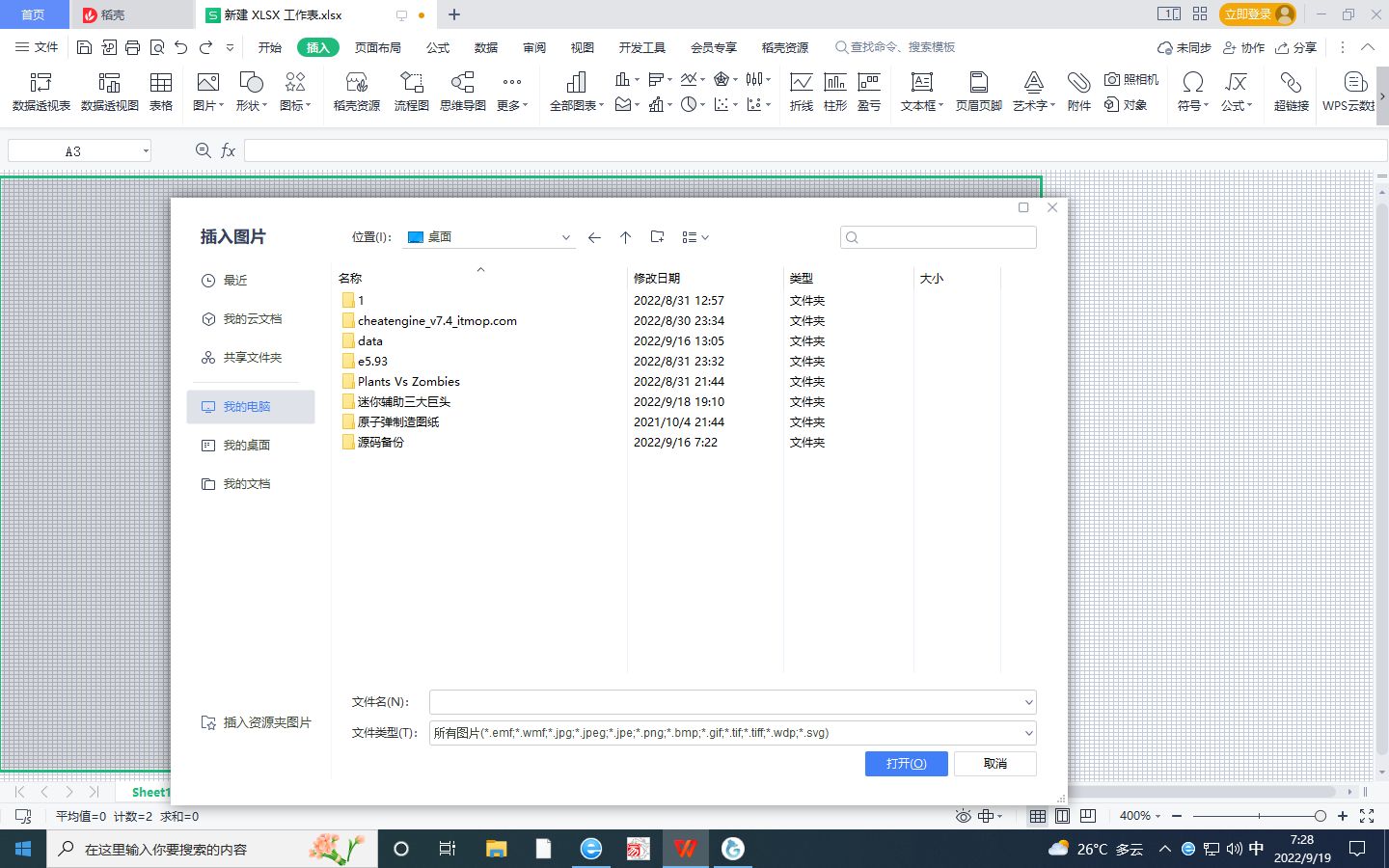Open the 全部图表 all charts dropdown
This screenshot has width=1389, height=868.
point(577,105)
